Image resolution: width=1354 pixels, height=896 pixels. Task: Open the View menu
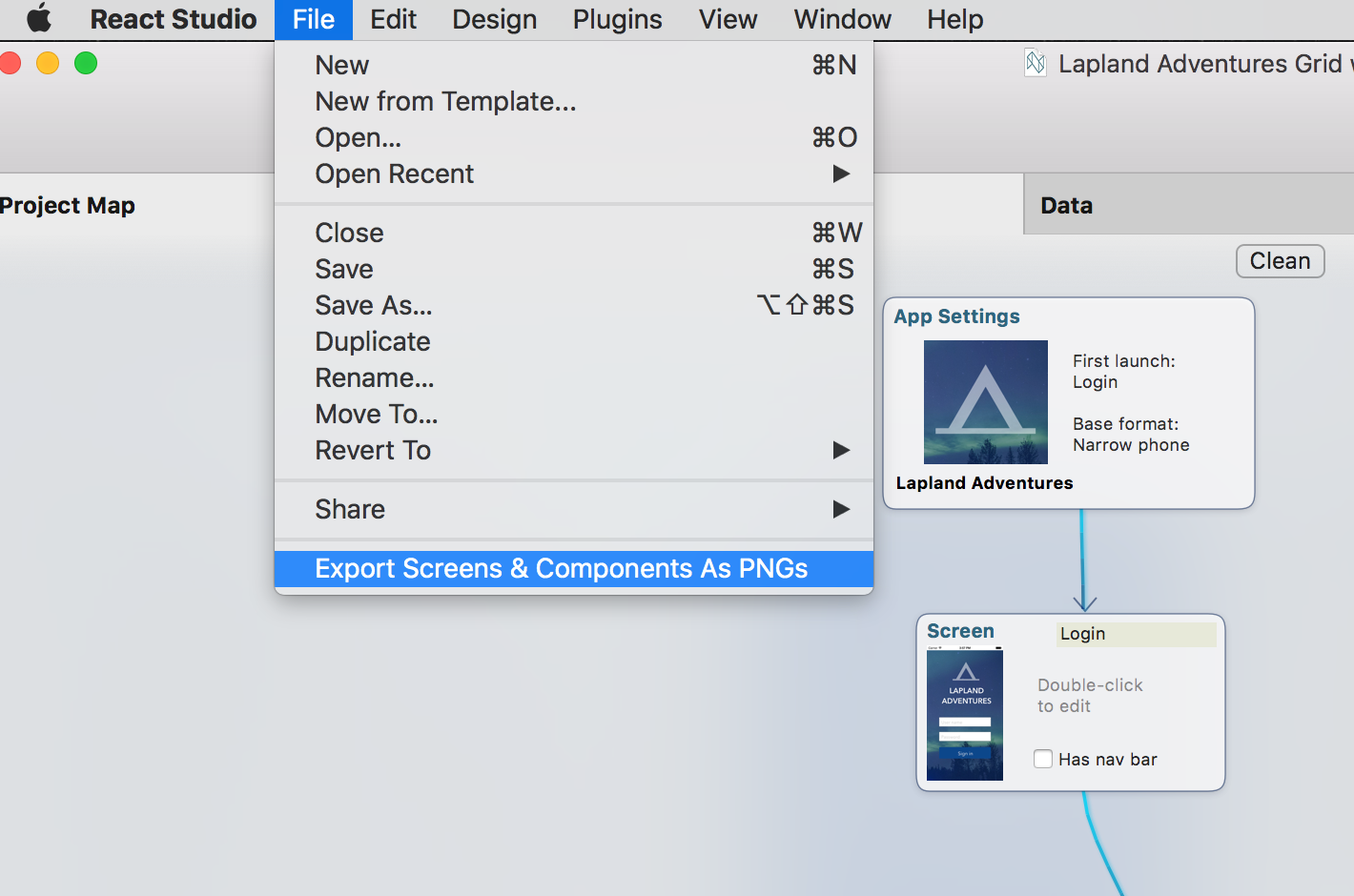coord(728,19)
